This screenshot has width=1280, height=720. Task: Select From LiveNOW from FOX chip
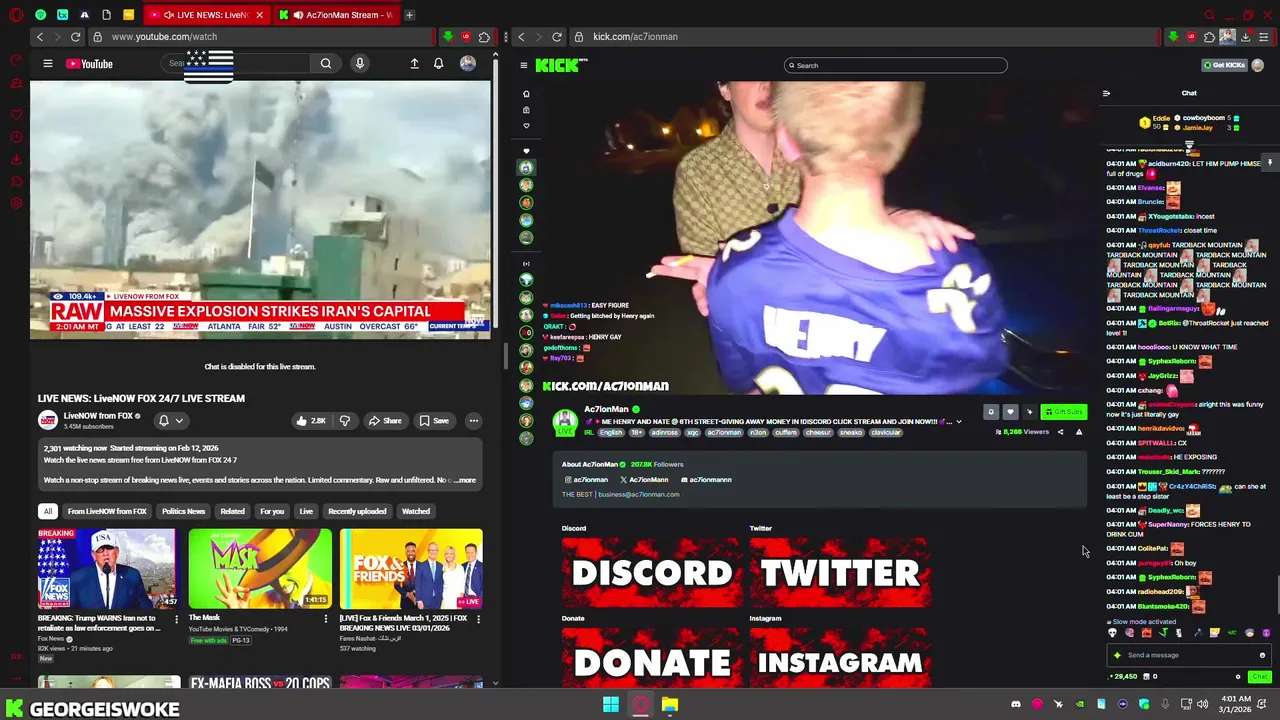(107, 511)
